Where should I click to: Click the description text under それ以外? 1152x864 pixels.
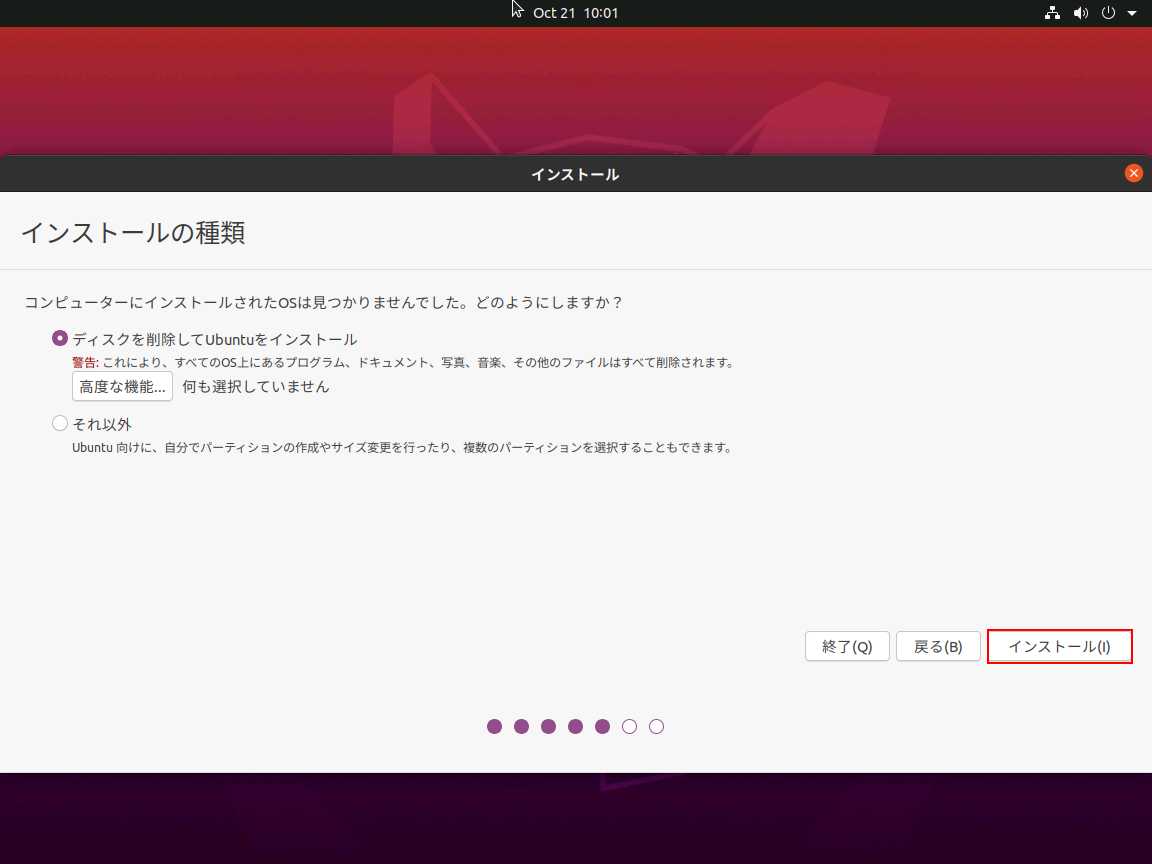coord(402,447)
